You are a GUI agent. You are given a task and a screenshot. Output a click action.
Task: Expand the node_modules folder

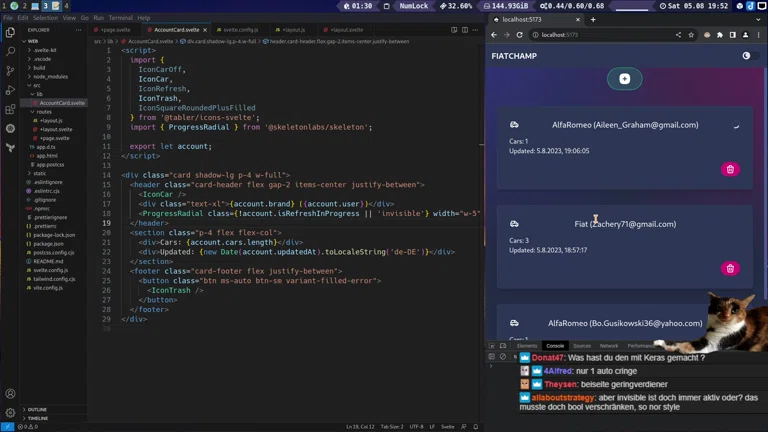coord(50,76)
